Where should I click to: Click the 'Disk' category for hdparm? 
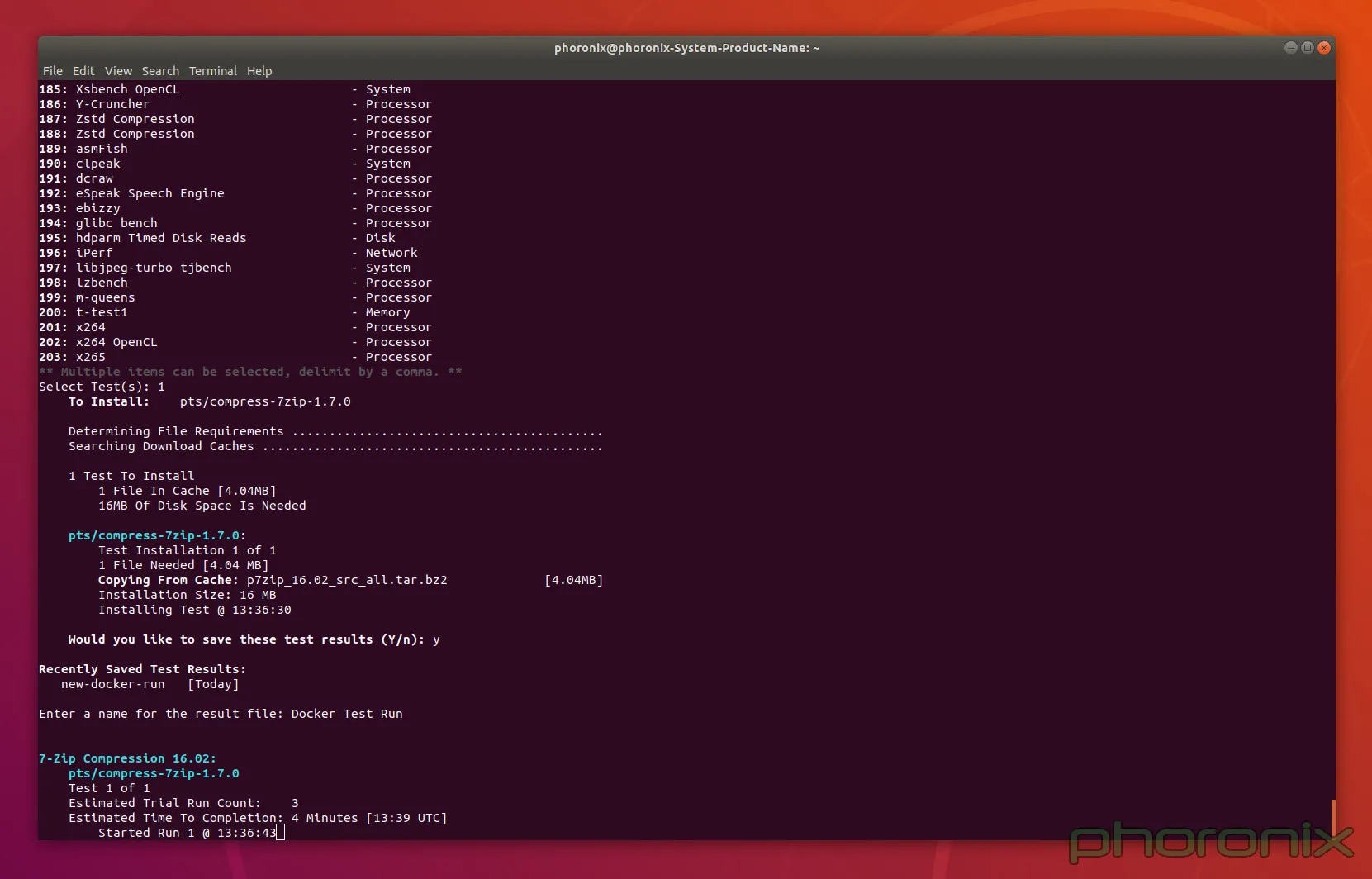point(381,238)
